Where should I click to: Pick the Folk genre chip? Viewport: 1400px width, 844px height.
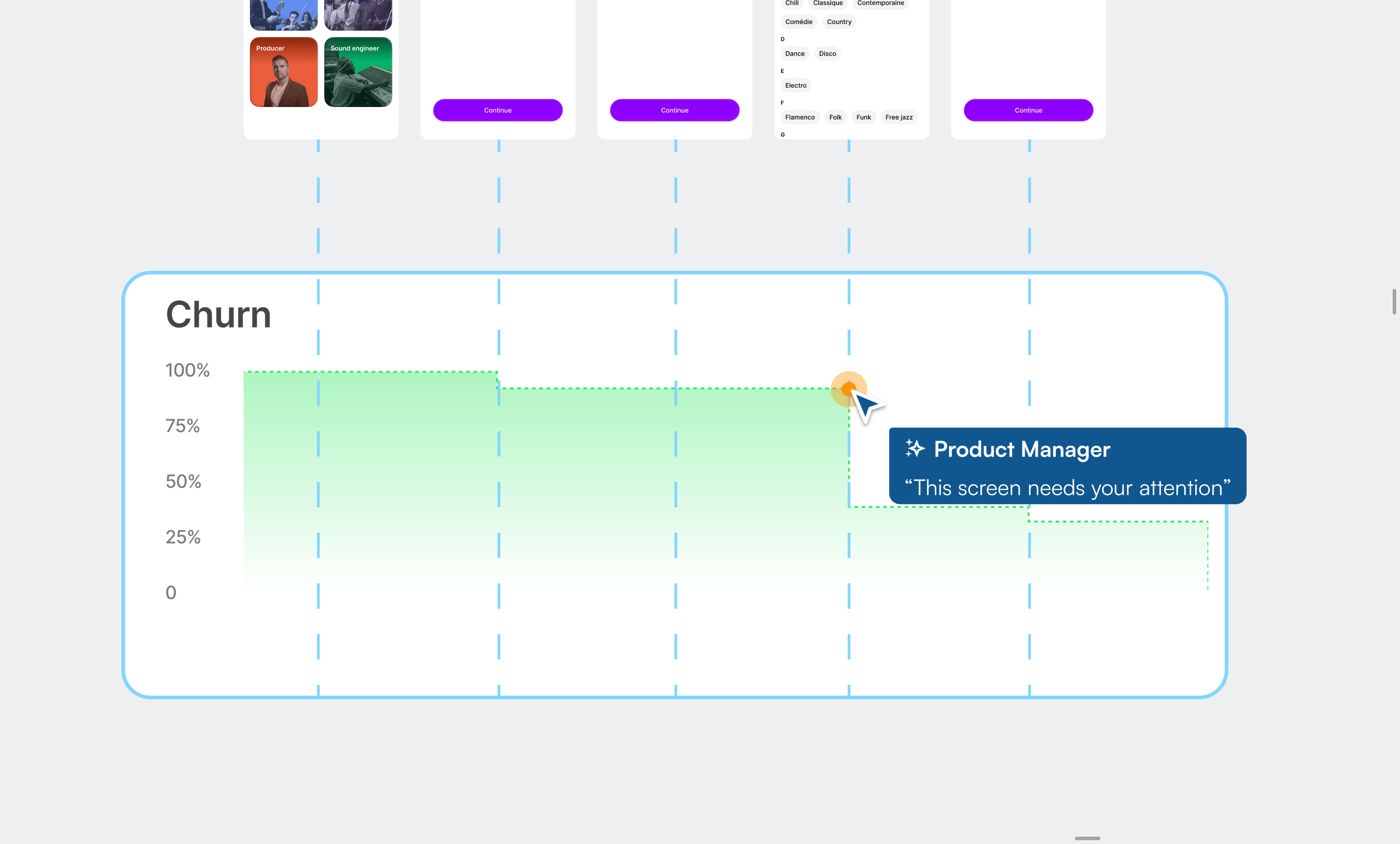tap(835, 118)
